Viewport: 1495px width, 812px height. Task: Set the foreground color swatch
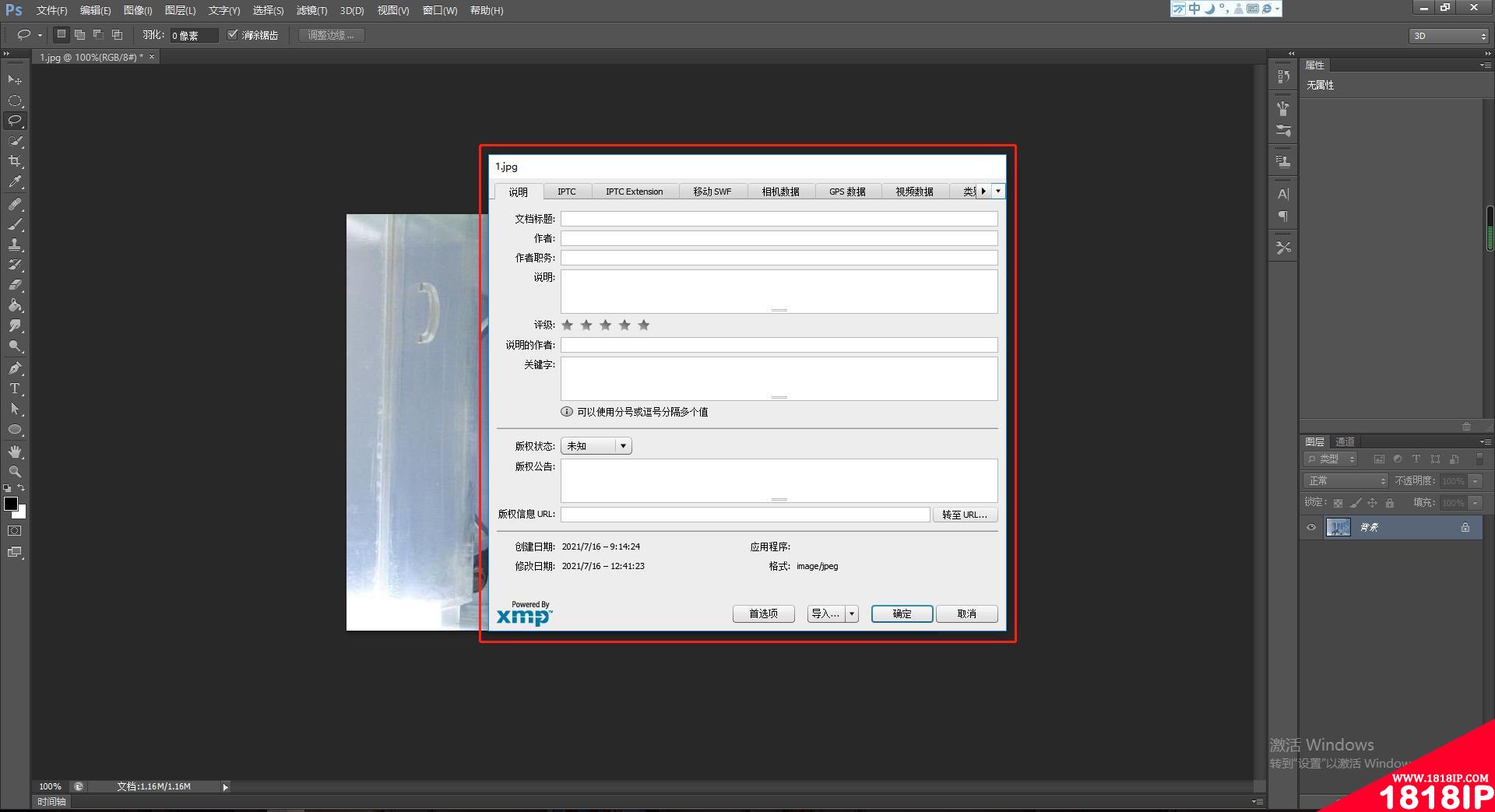11,504
